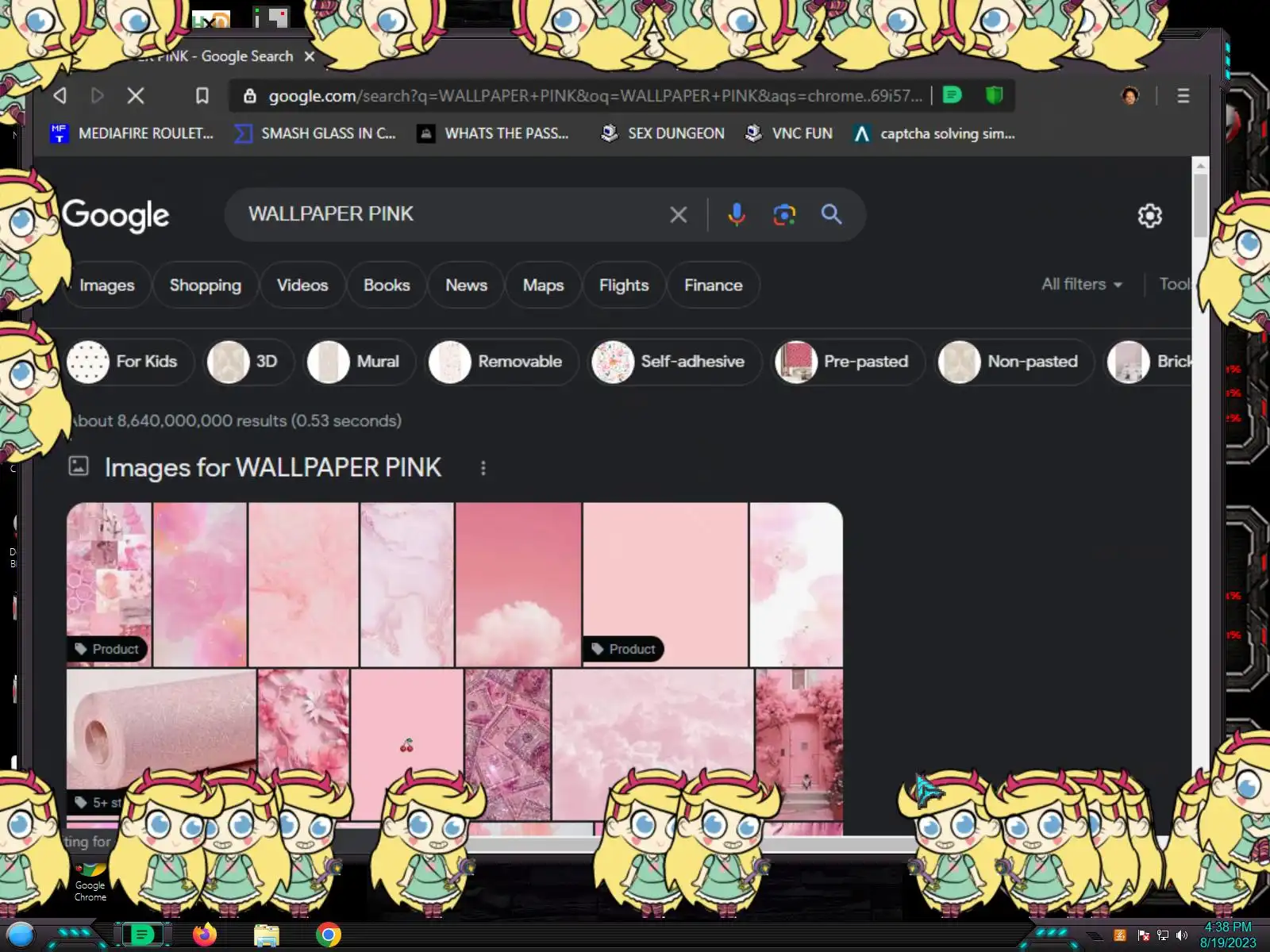The image size is (1270, 952).
Task: Open the three-dot menu beside Images for WALLPAPER PINK
Action: click(x=483, y=468)
